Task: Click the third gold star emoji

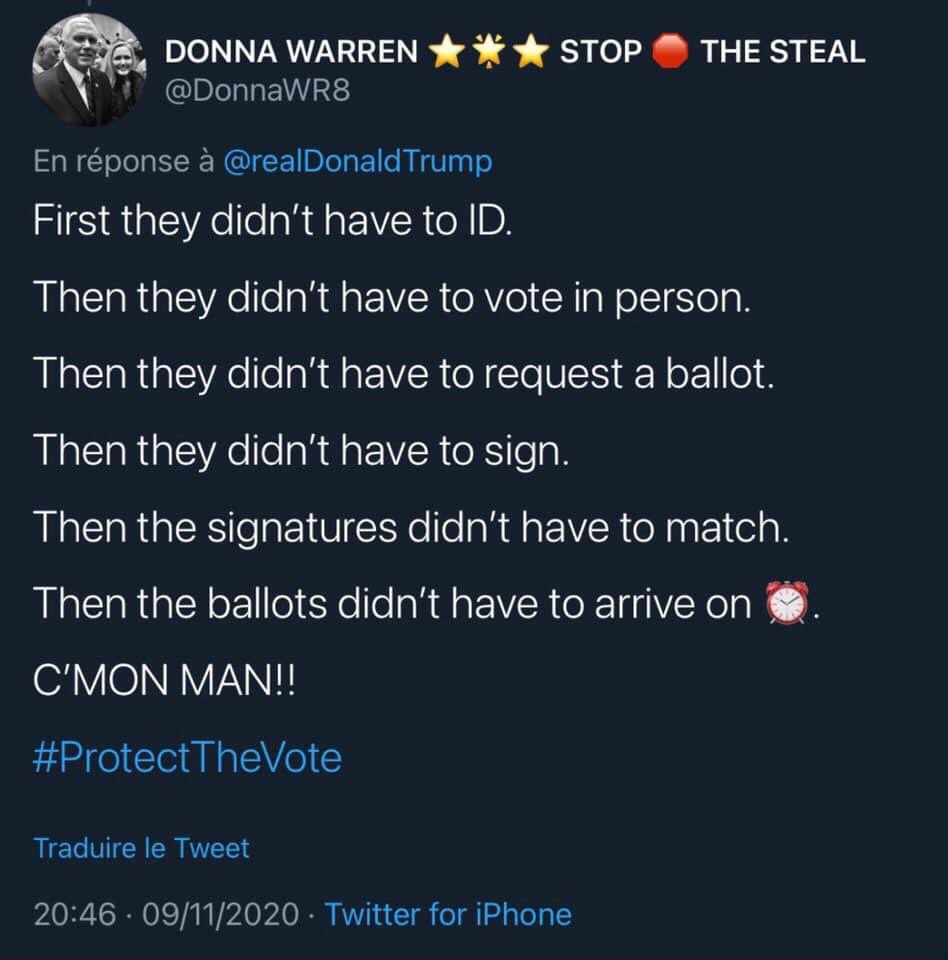Action: coord(530,52)
